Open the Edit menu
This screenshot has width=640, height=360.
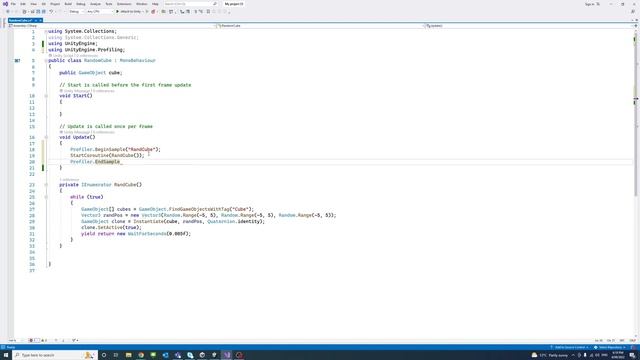coord(23,4)
